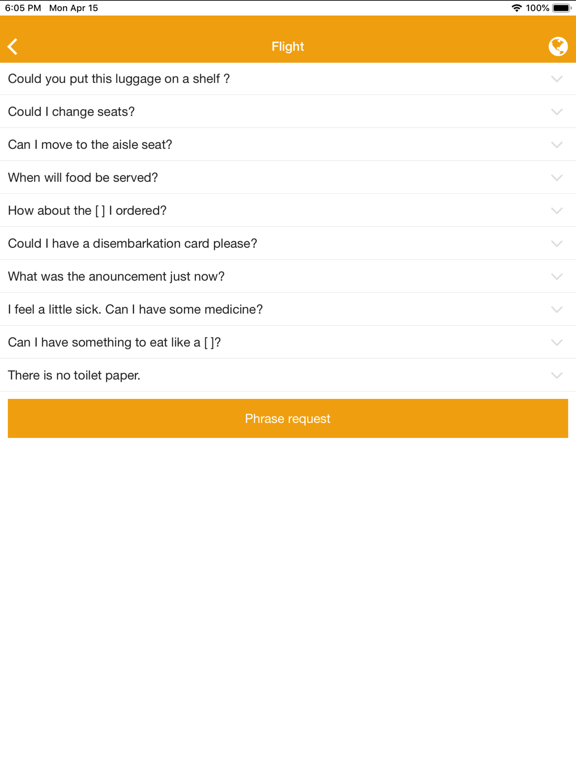
Task: Open the globe language icon
Action: (x=558, y=47)
